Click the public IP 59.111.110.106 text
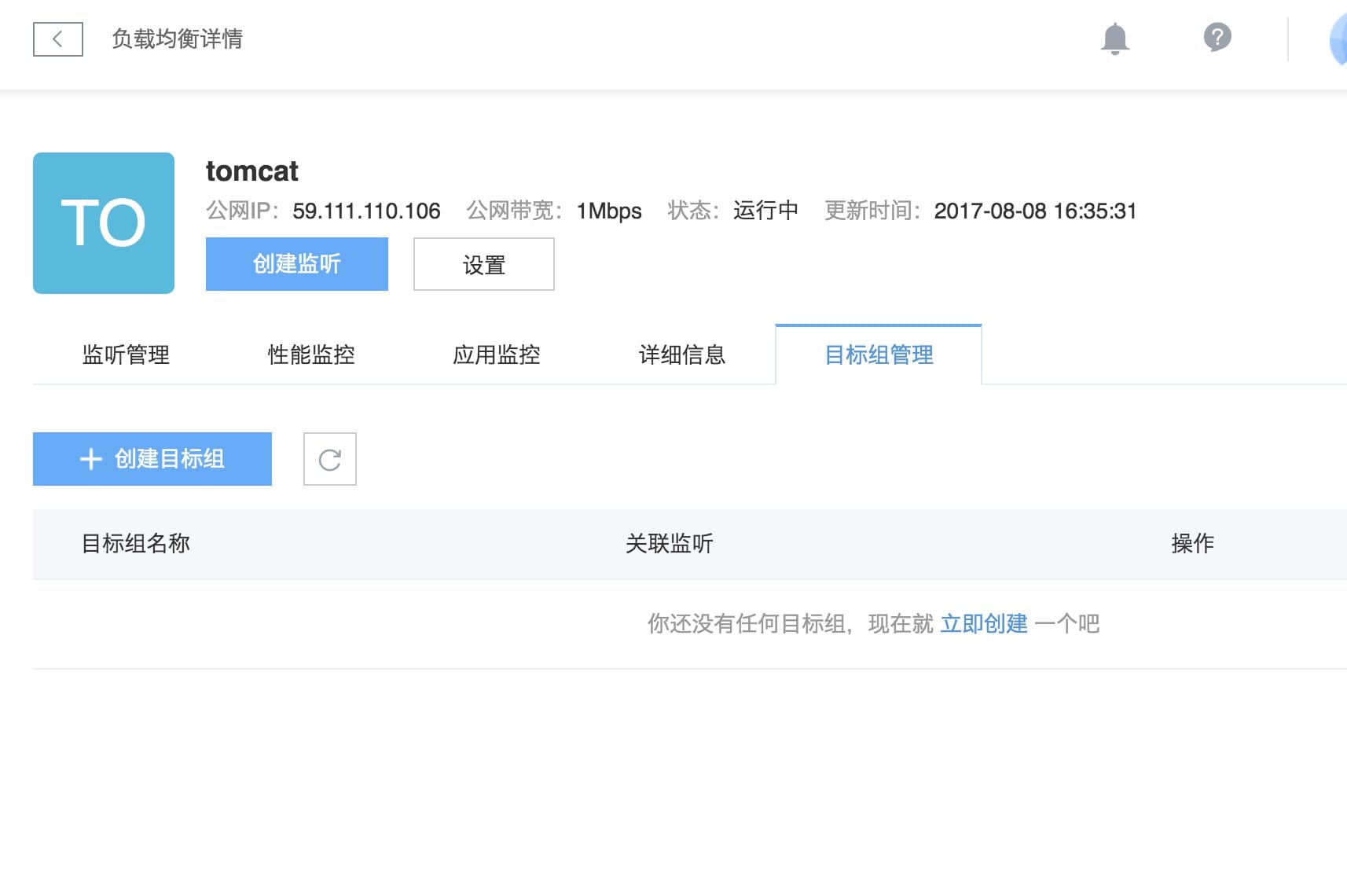Screen dimensions: 1347x896 tap(366, 211)
